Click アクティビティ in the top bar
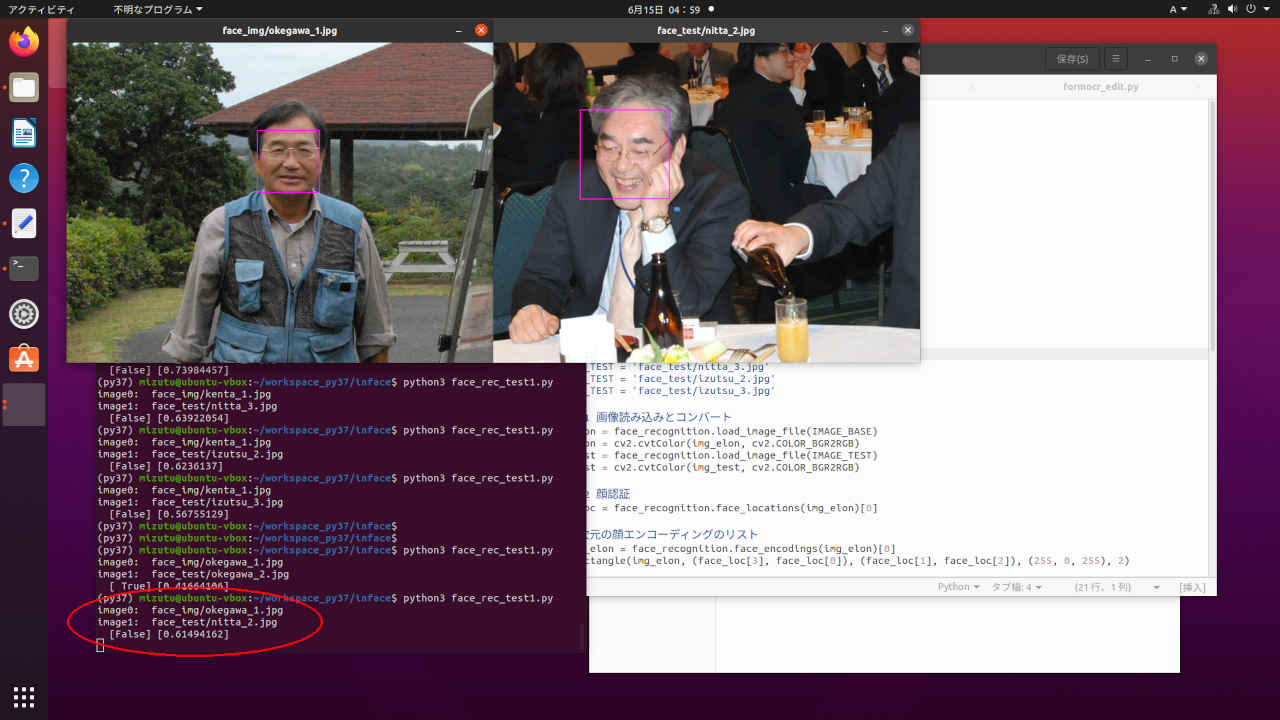Viewport: 1280px width, 720px height. 41,9
